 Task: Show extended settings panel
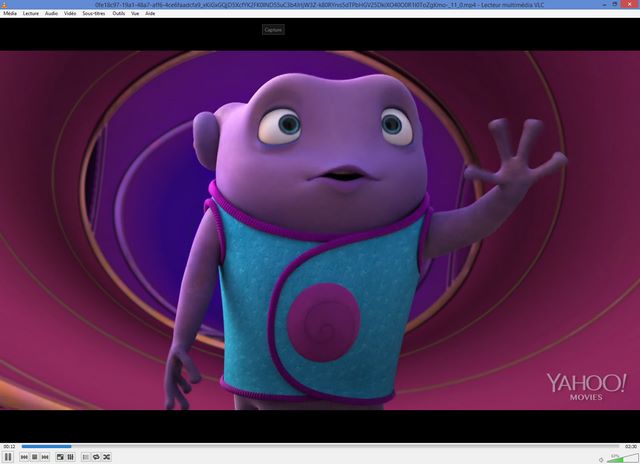(71, 457)
